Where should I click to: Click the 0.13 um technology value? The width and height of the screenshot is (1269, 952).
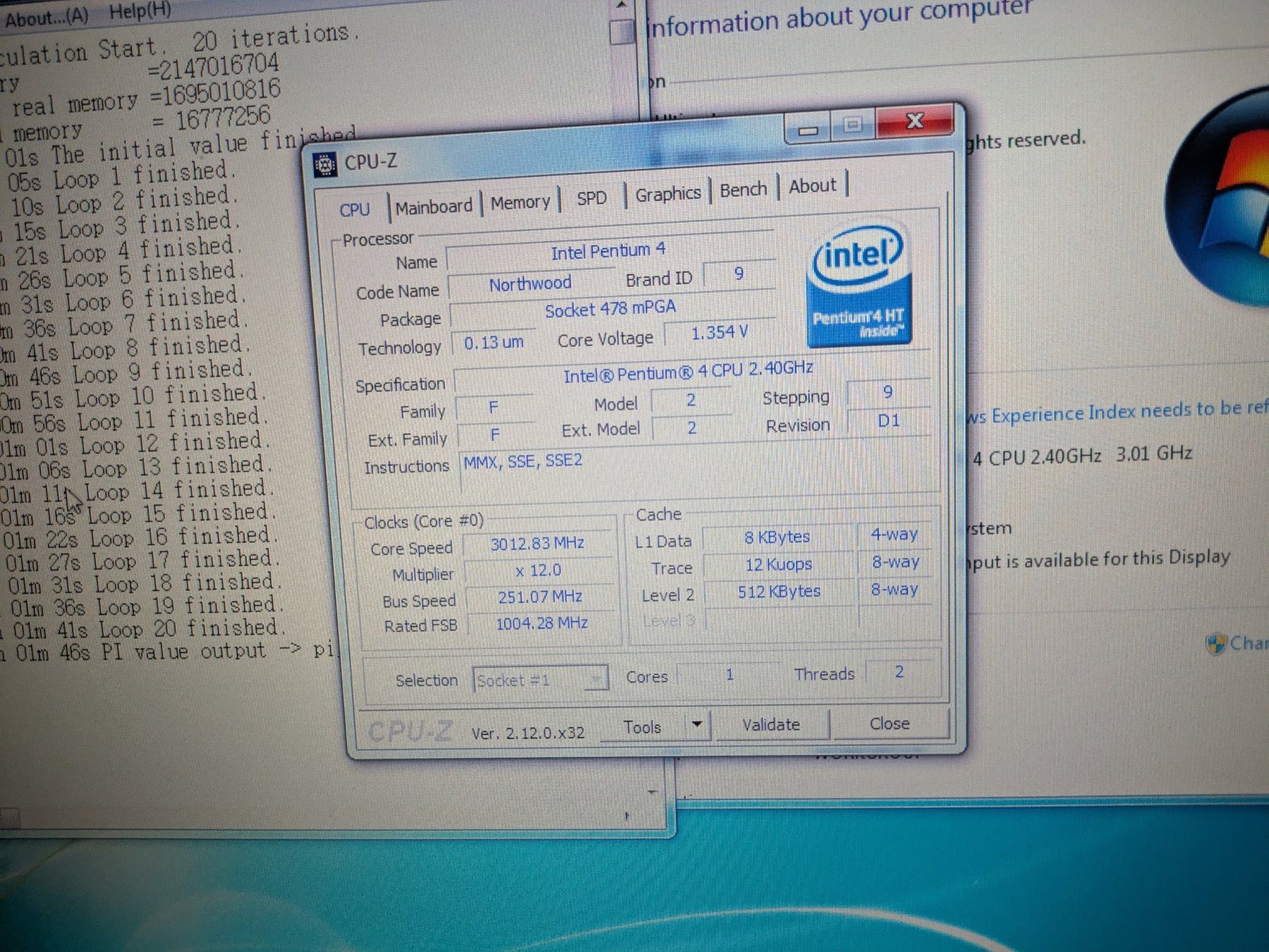(x=494, y=343)
